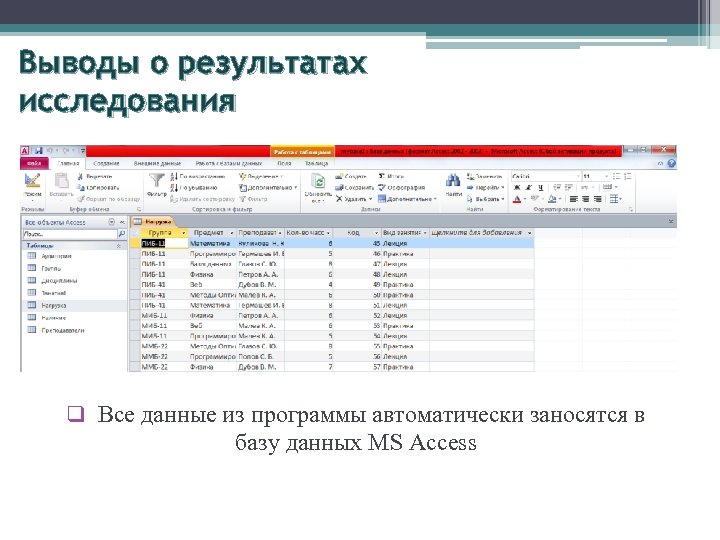Open the font size 11 combo box
The image size is (720, 540).
point(596,176)
